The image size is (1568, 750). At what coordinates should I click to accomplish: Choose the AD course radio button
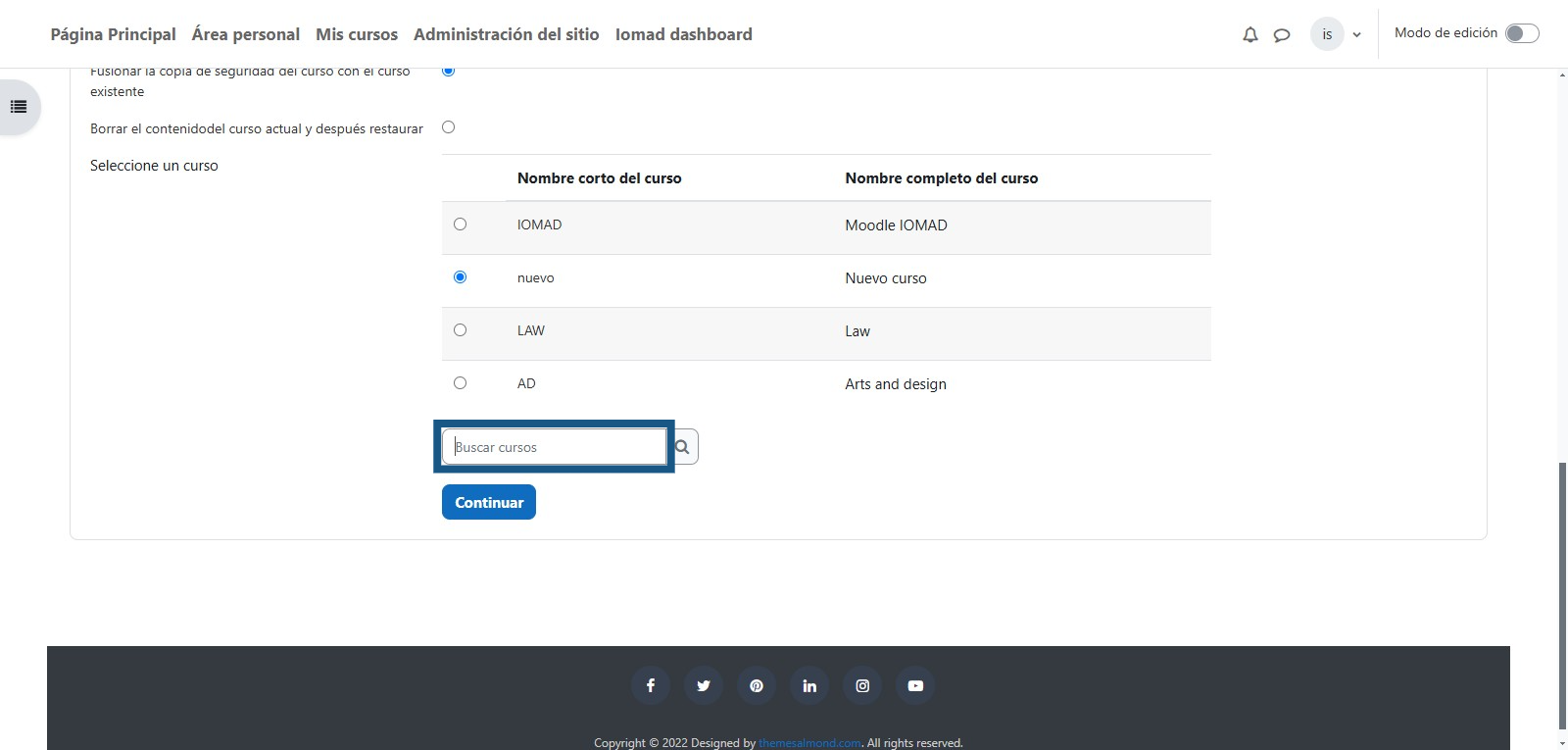coord(460,383)
